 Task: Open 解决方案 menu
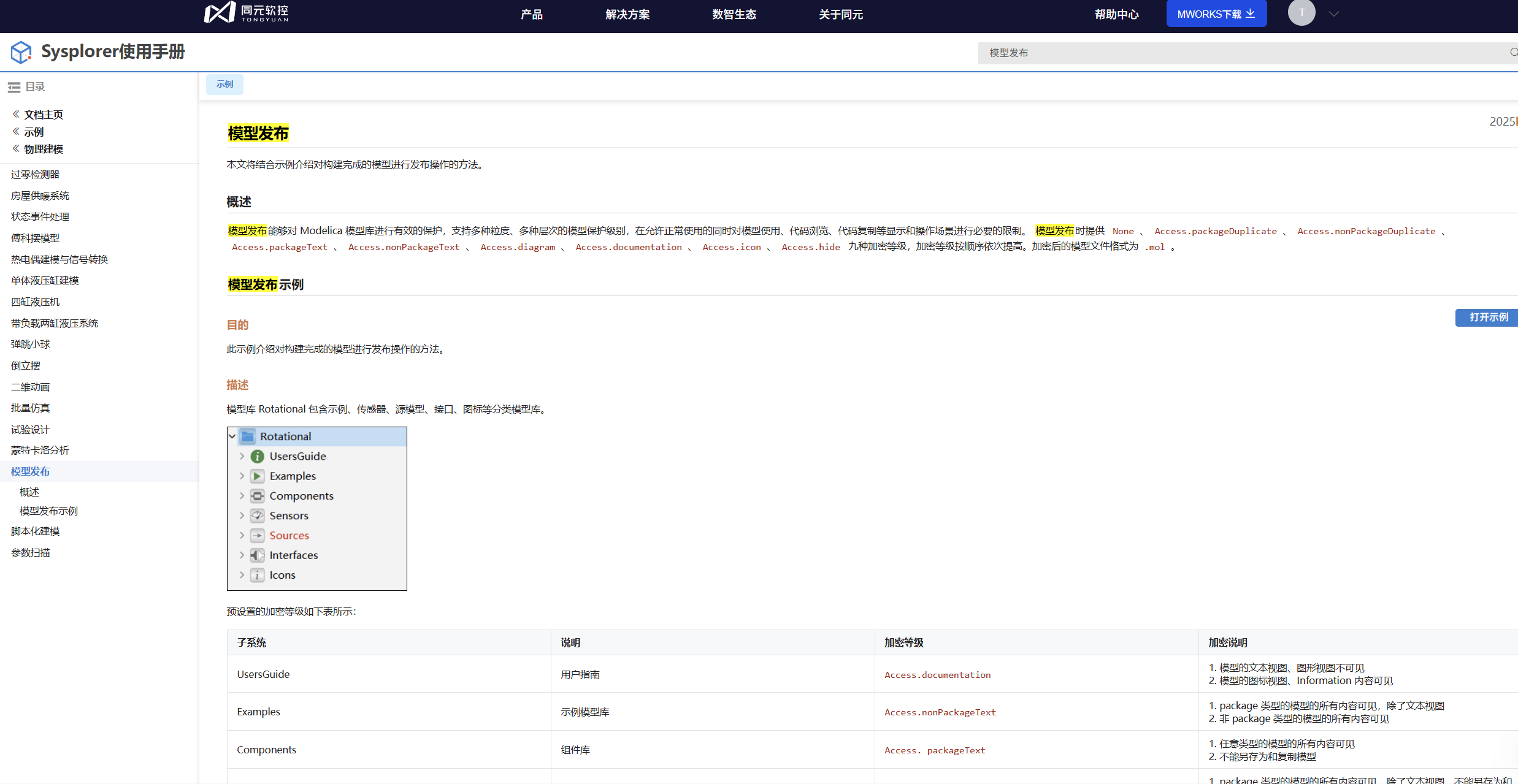(x=627, y=14)
